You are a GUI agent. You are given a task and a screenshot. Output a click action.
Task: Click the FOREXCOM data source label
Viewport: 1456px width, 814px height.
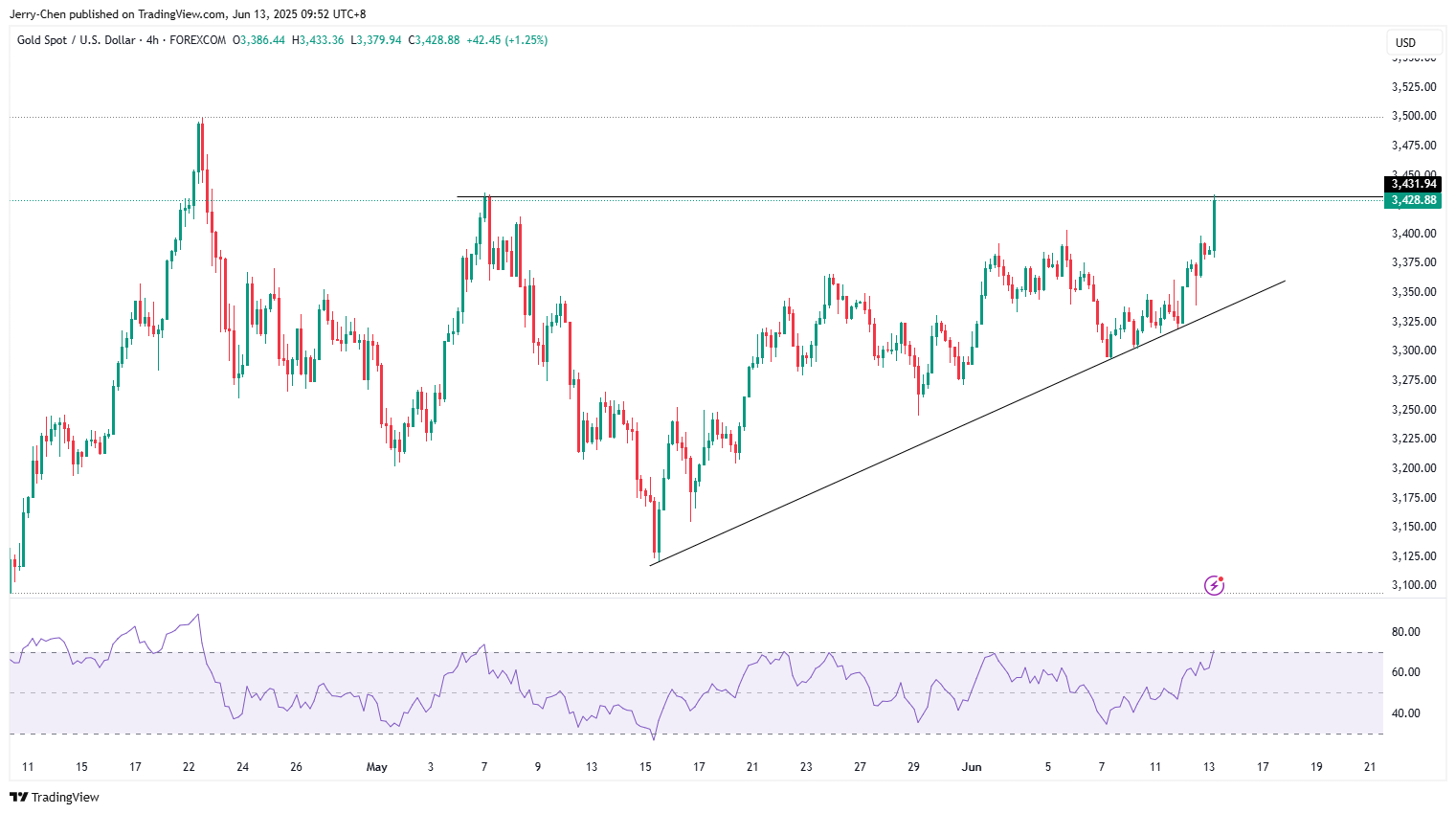coord(198,40)
